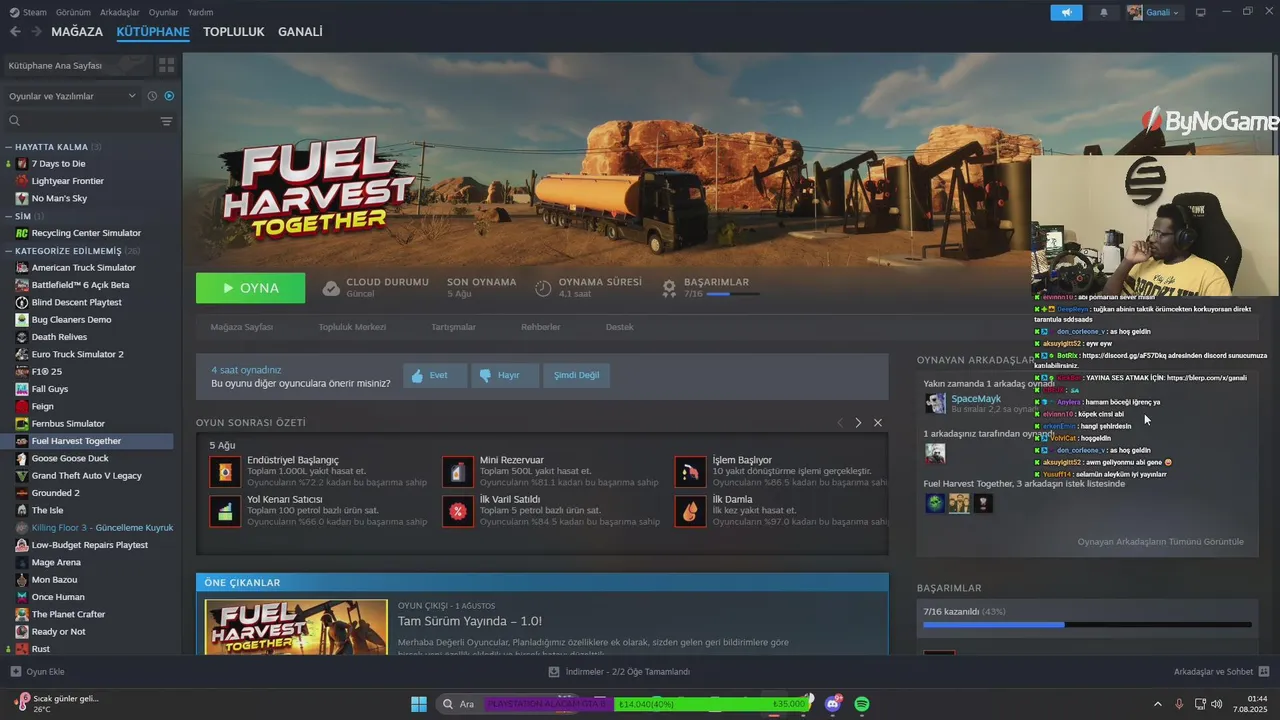Open Arkadaşlar ve Sohbet

1221,672
